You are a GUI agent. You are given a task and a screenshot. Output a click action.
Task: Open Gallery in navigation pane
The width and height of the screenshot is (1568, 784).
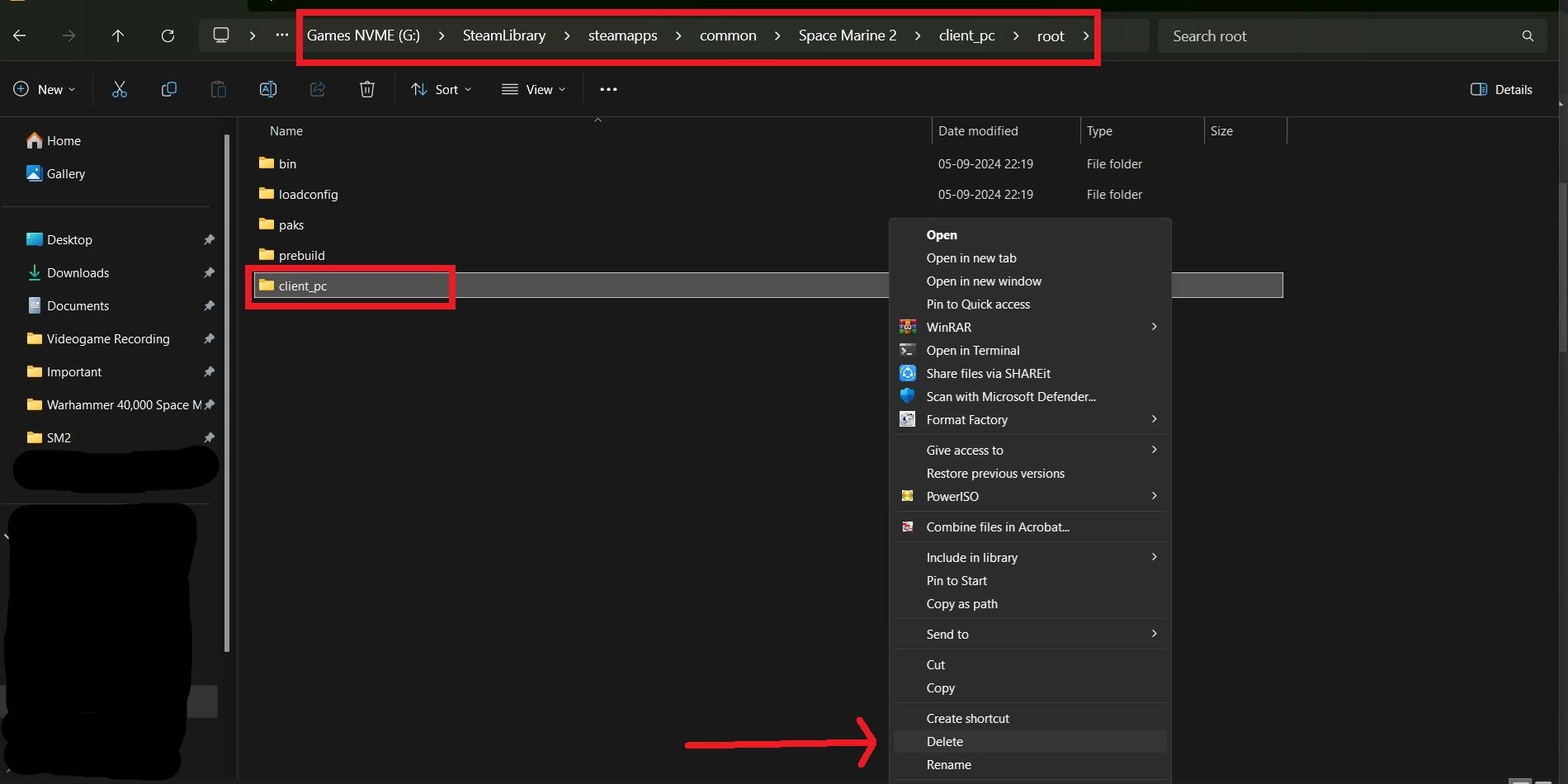coord(55,173)
